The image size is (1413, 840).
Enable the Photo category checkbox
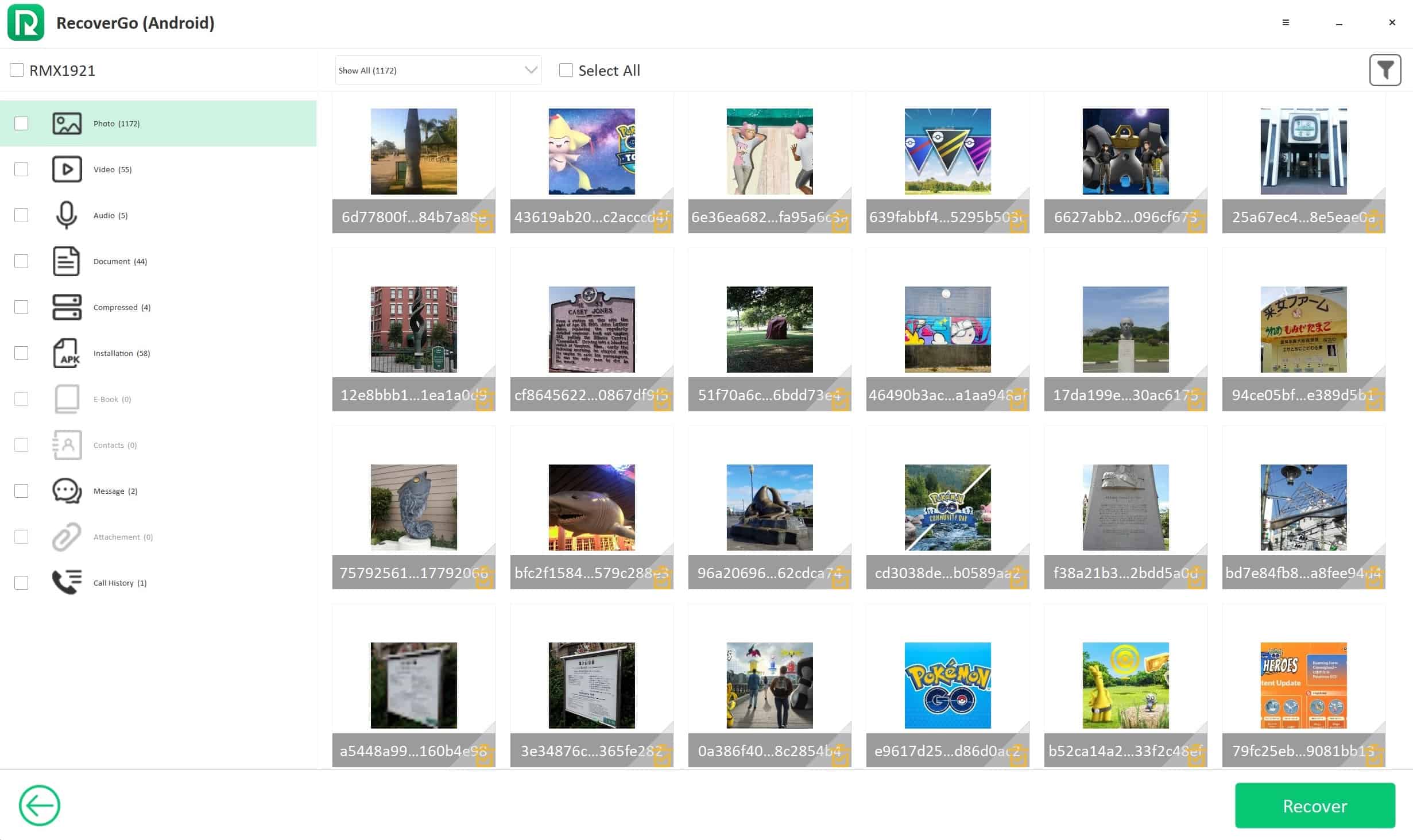tap(21, 123)
